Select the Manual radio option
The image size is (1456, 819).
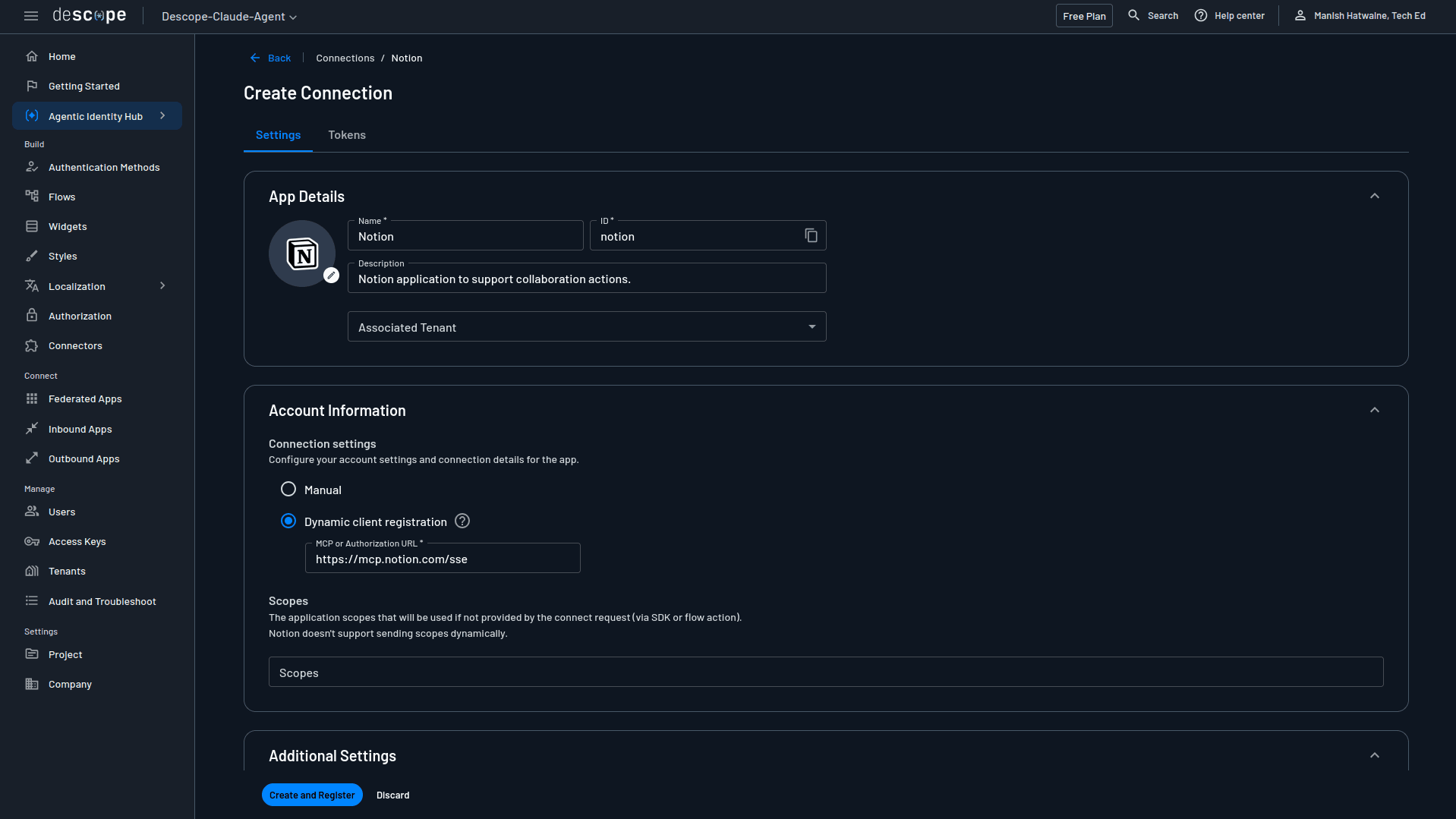click(x=288, y=490)
